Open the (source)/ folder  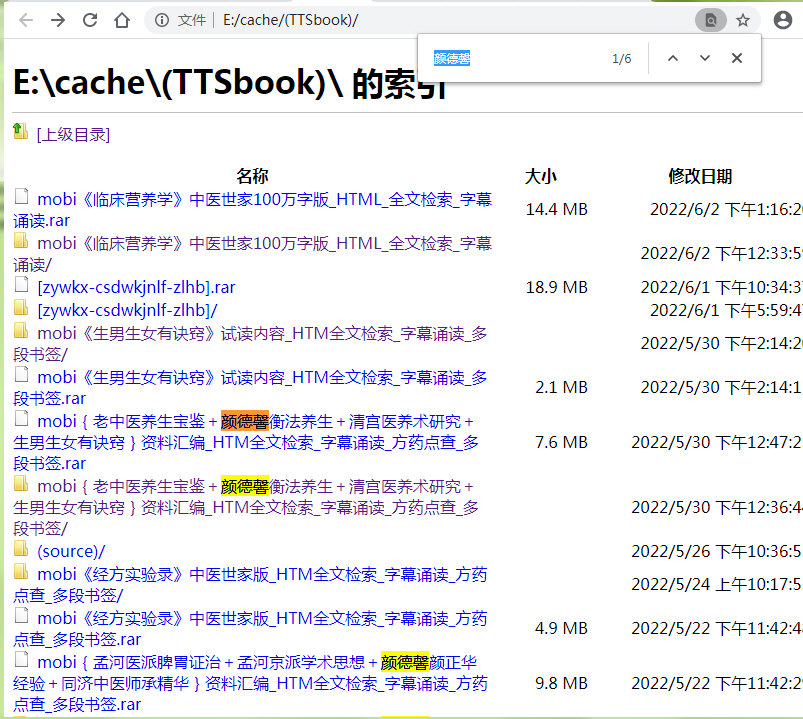click(71, 551)
